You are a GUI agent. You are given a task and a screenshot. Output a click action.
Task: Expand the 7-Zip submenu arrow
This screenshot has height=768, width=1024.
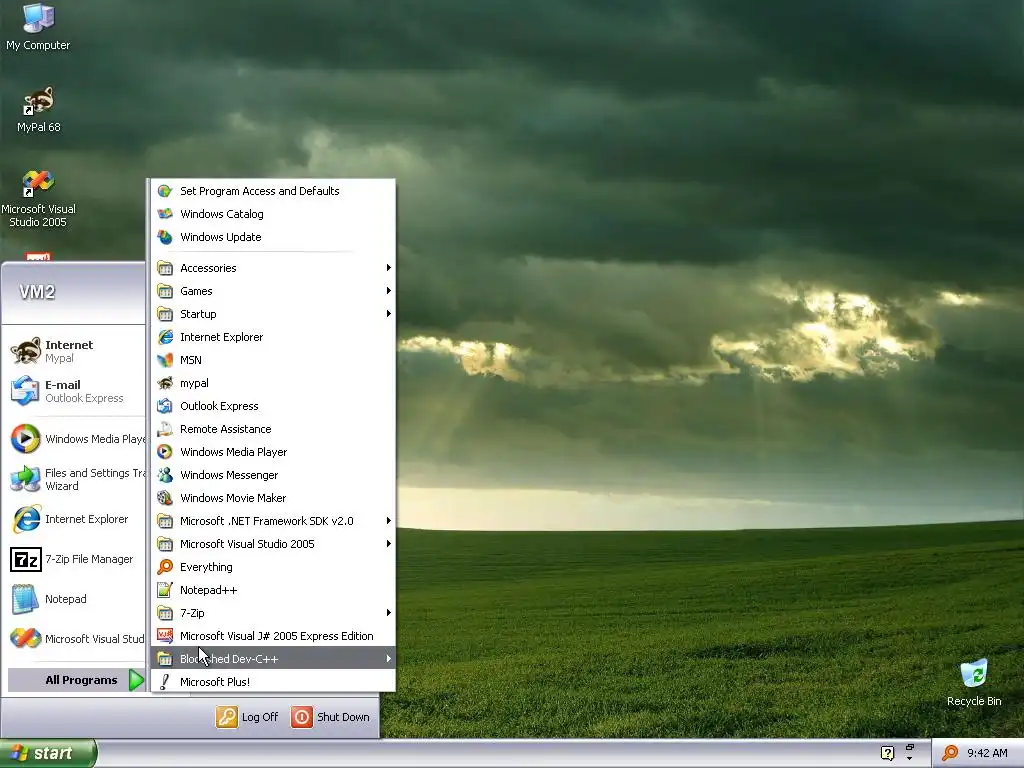(x=389, y=613)
